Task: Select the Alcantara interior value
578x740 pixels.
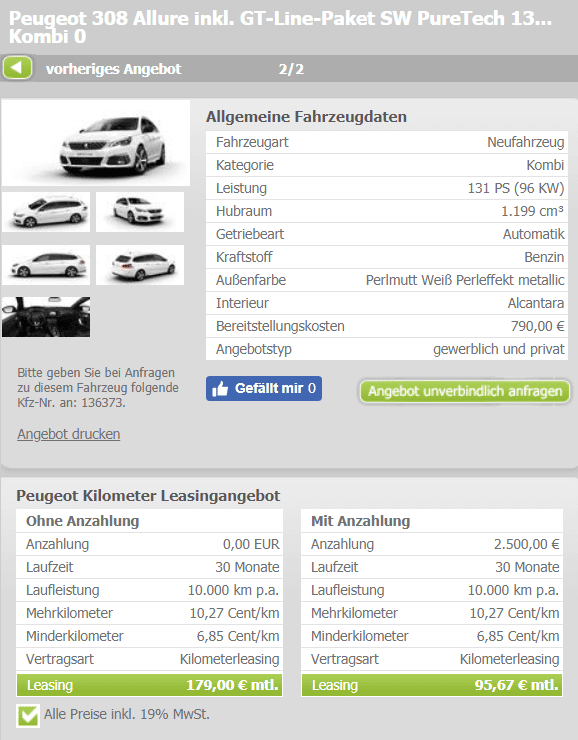Action: (x=536, y=303)
